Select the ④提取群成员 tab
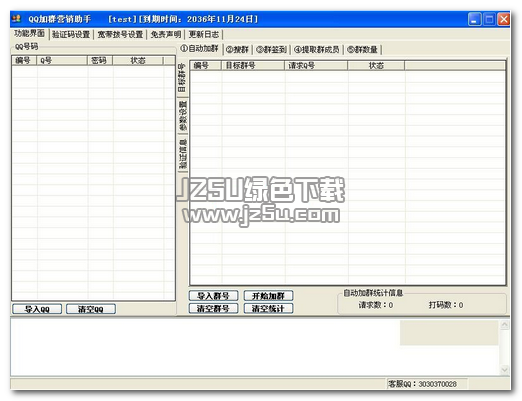522x401 pixels. click(317, 50)
